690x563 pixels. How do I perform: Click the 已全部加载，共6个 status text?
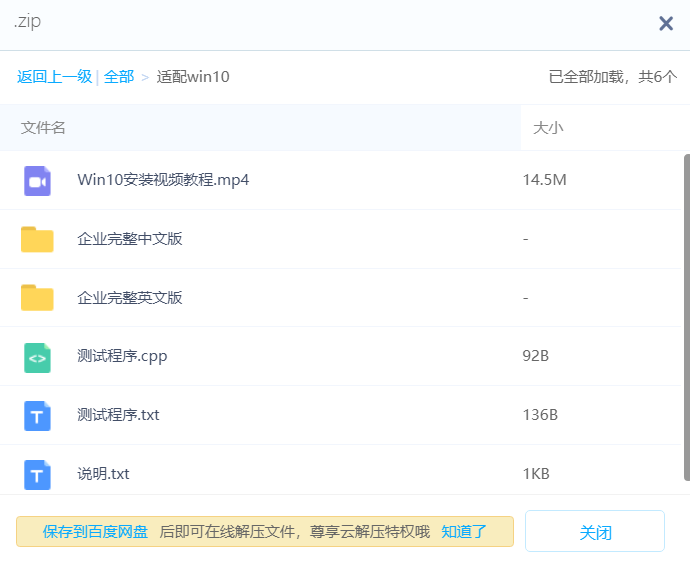[613, 77]
